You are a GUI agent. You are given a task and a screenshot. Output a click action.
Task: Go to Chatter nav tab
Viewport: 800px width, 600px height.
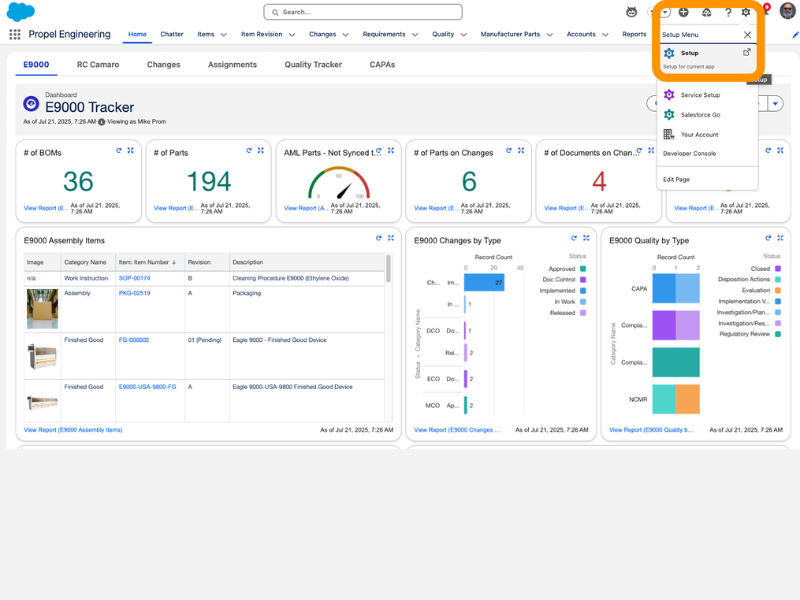(x=171, y=34)
